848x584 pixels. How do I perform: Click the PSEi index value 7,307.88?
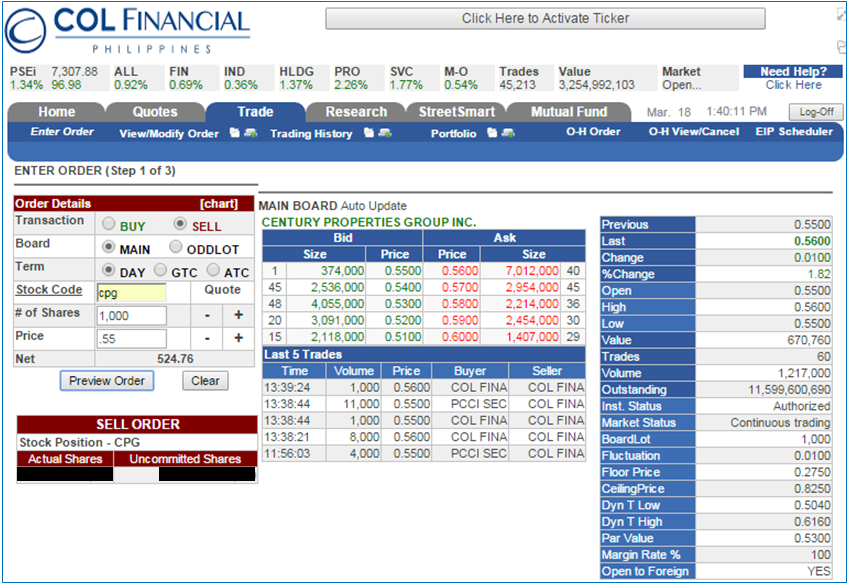pos(75,72)
